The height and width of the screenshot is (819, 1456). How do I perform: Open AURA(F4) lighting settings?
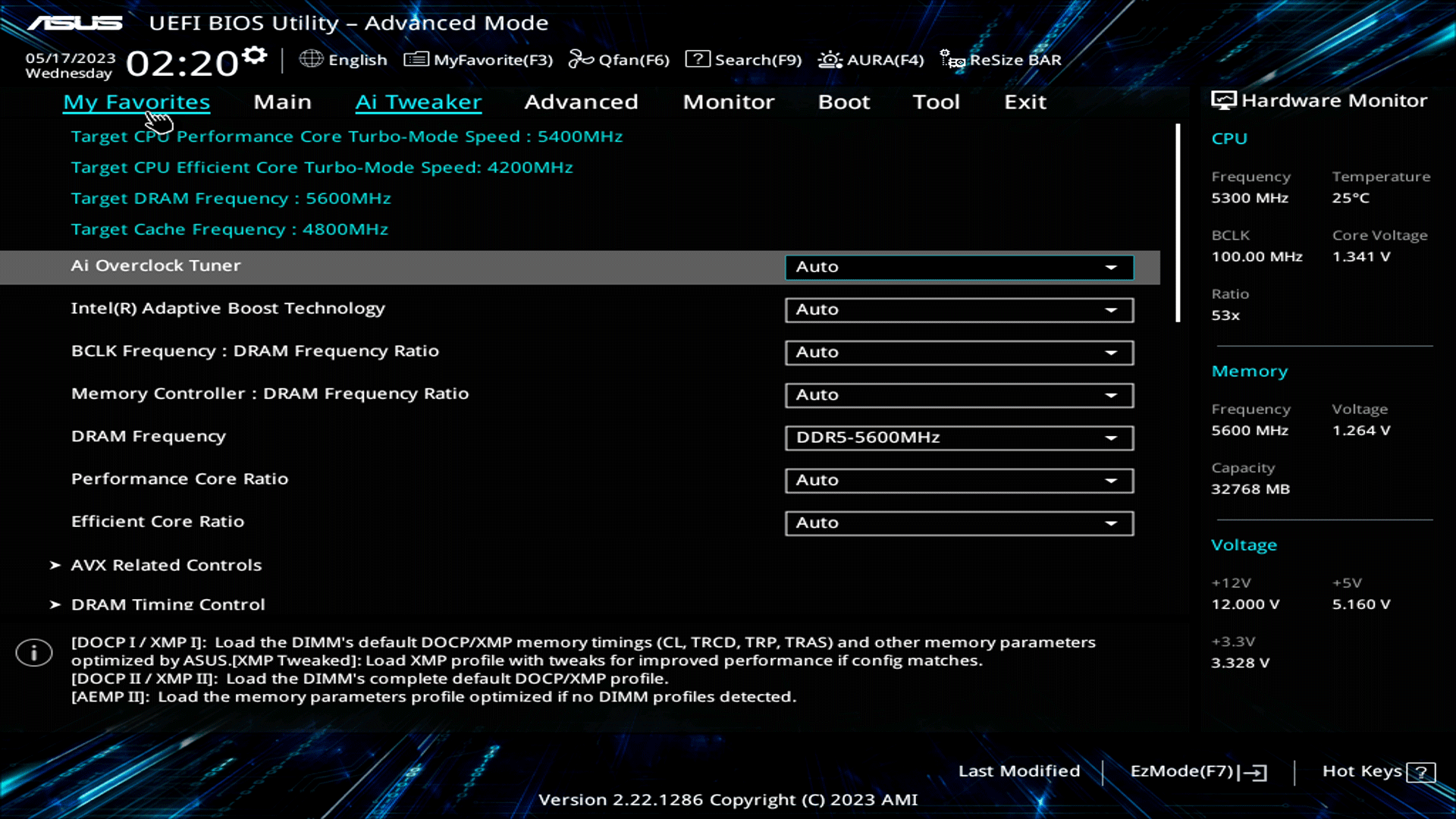[x=830, y=59]
